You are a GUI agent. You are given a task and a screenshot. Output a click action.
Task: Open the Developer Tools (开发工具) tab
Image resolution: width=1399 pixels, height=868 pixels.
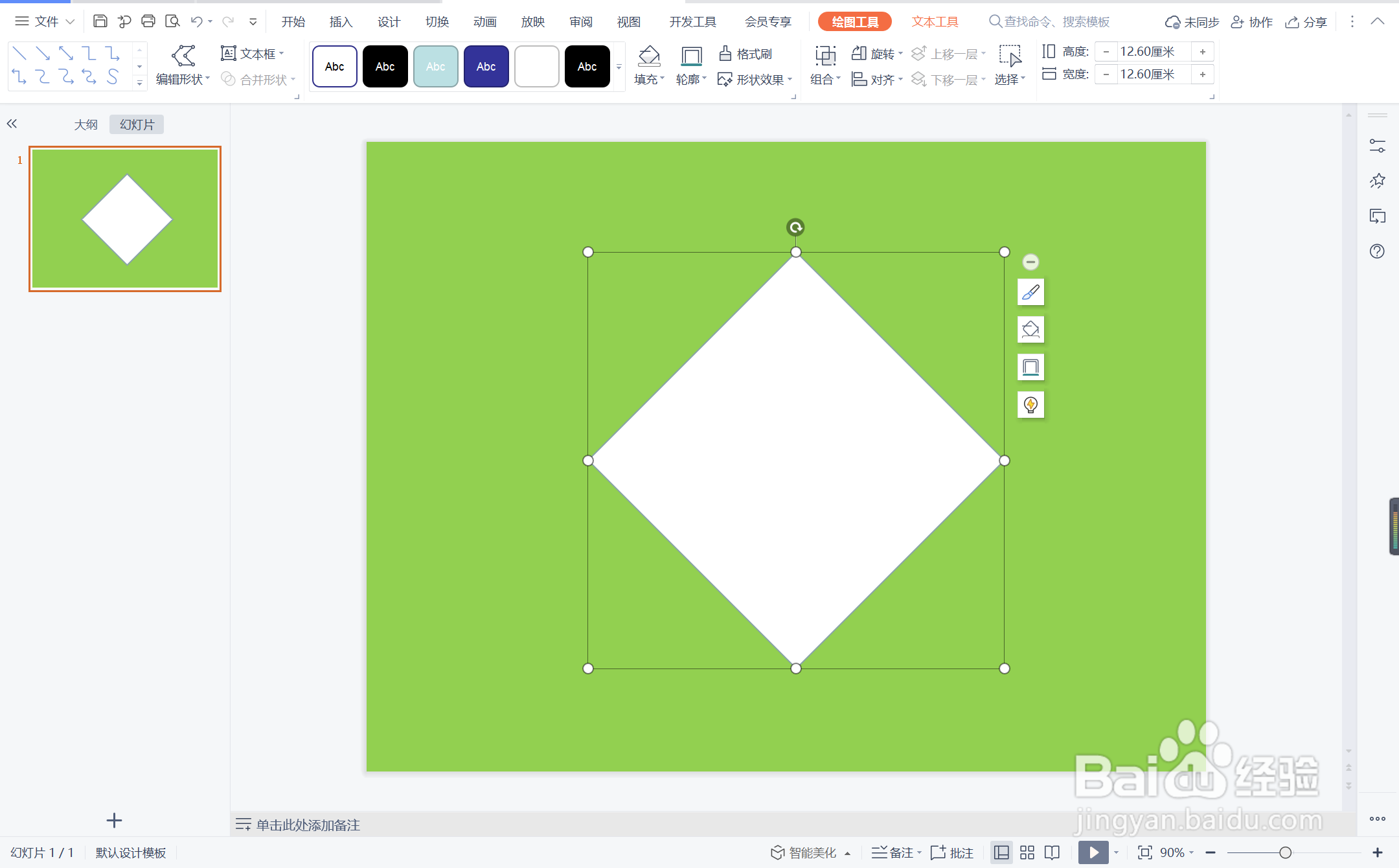692,22
